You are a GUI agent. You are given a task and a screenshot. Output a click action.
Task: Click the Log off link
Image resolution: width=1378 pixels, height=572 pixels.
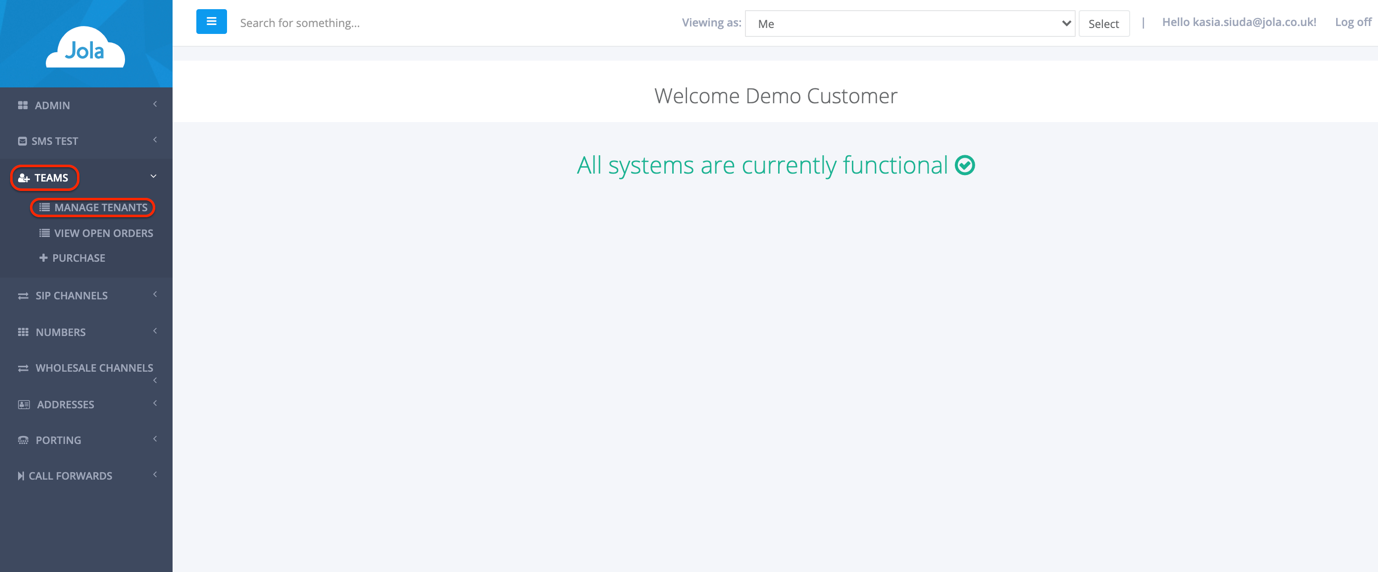click(x=1353, y=22)
